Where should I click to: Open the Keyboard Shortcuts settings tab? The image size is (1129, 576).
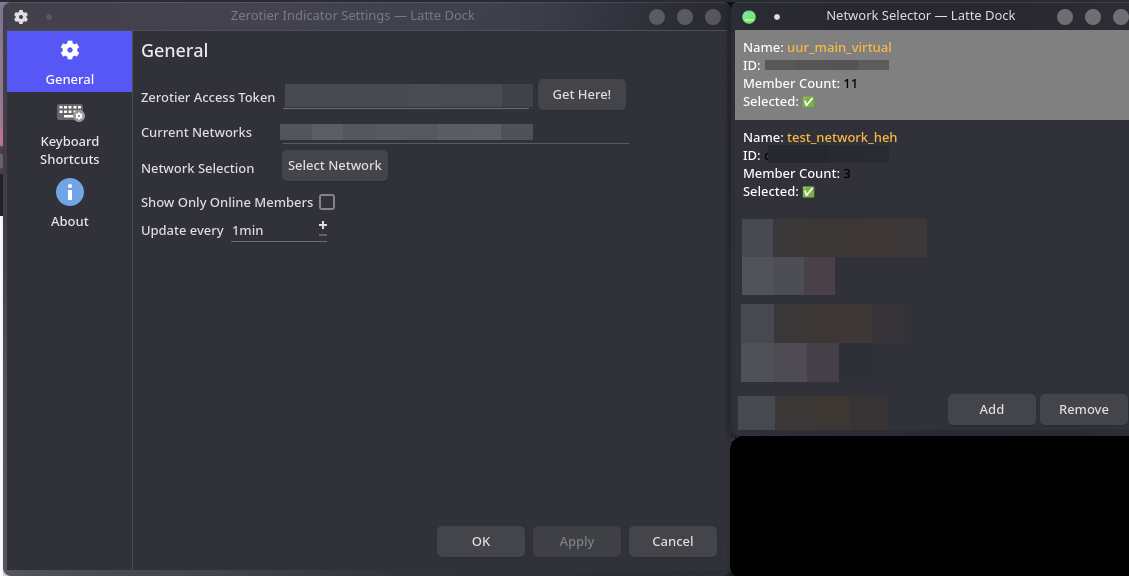point(70,134)
